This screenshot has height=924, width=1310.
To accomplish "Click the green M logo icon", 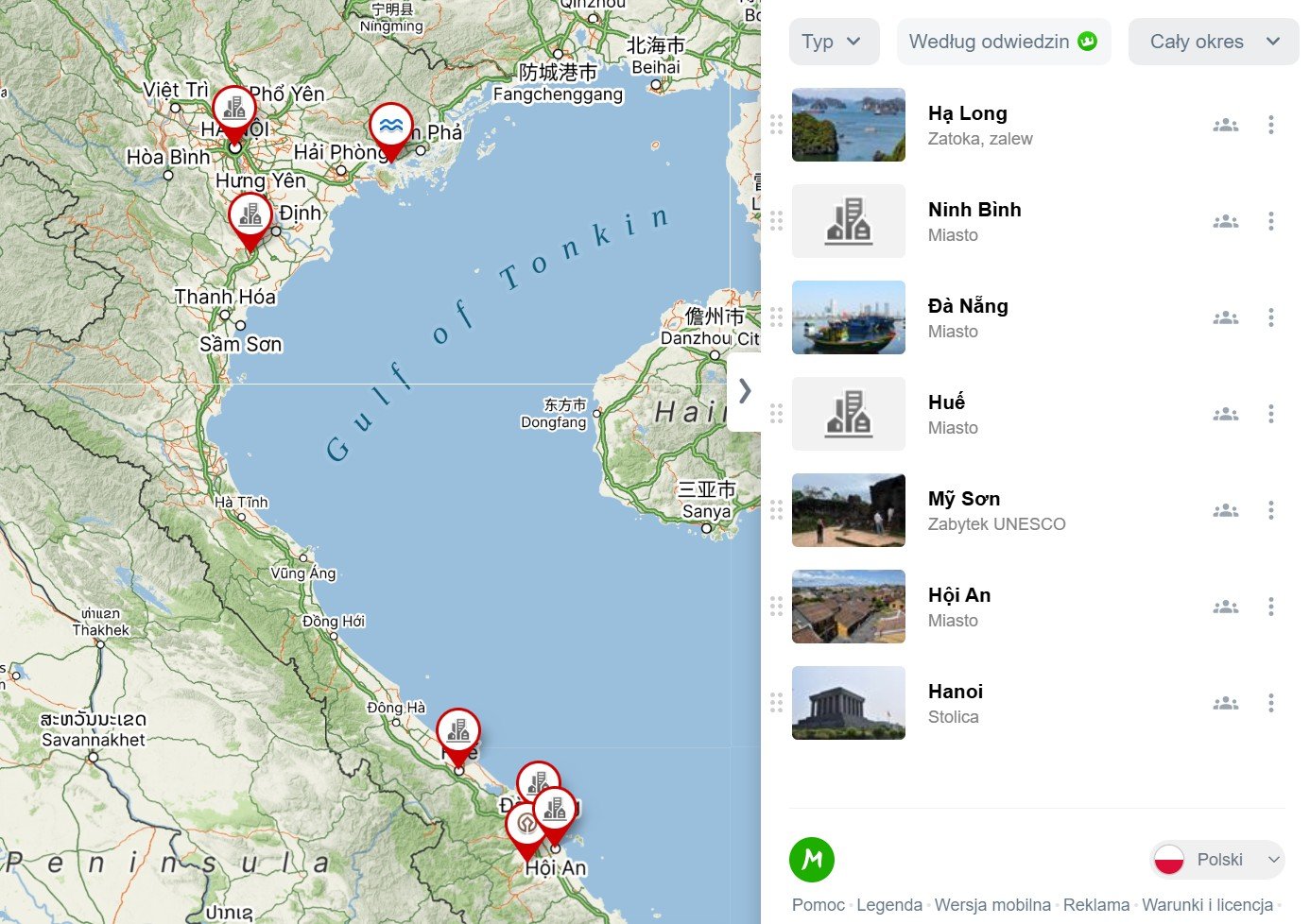I will tap(812, 860).
